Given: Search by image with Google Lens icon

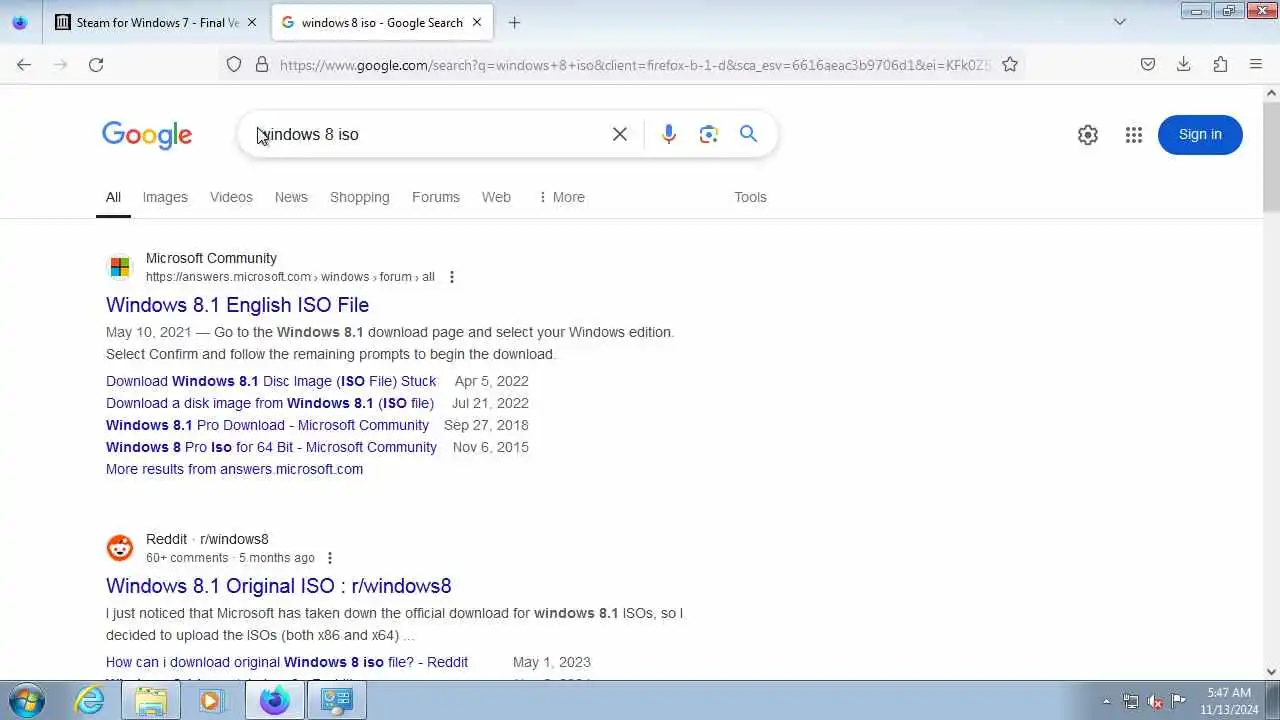Looking at the screenshot, I should click(709, 134).
